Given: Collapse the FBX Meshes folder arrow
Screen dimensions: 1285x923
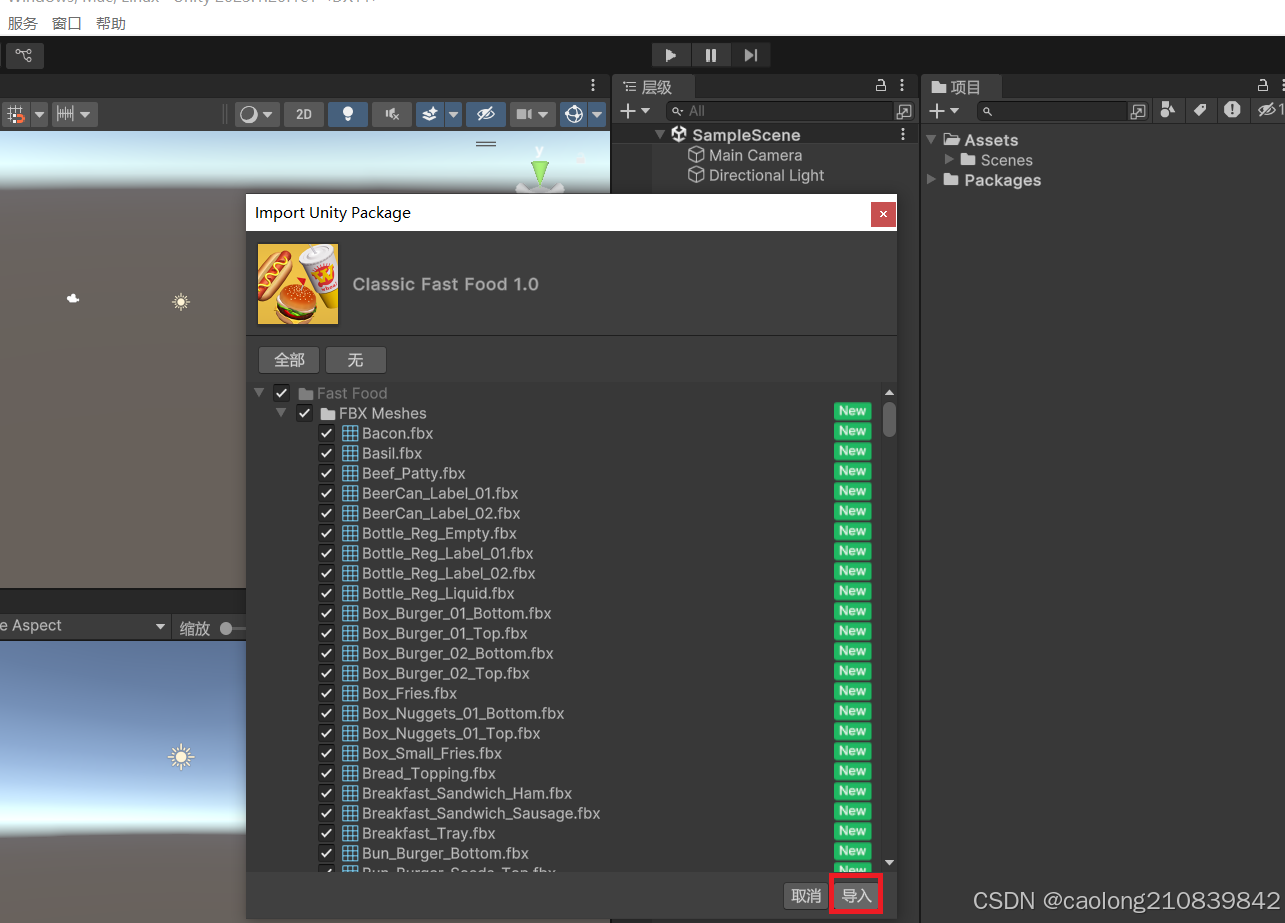Looking at the screenshot, I should 281,413.
